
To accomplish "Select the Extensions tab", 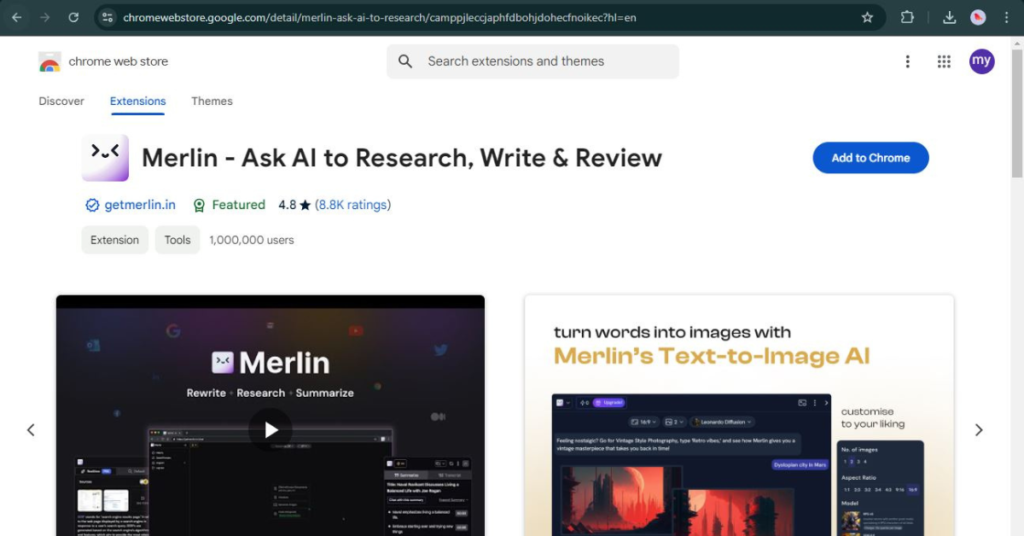I will tap(138, 101).
